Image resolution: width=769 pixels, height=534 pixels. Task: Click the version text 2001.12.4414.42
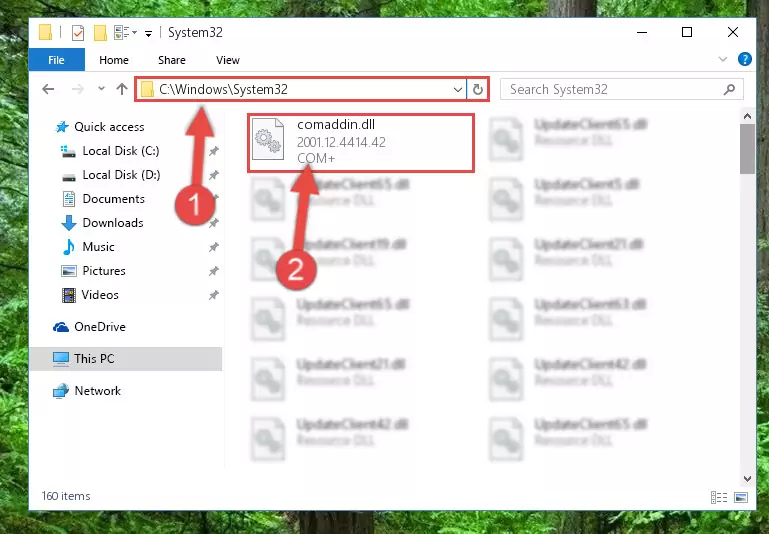[x=341, y=142]
